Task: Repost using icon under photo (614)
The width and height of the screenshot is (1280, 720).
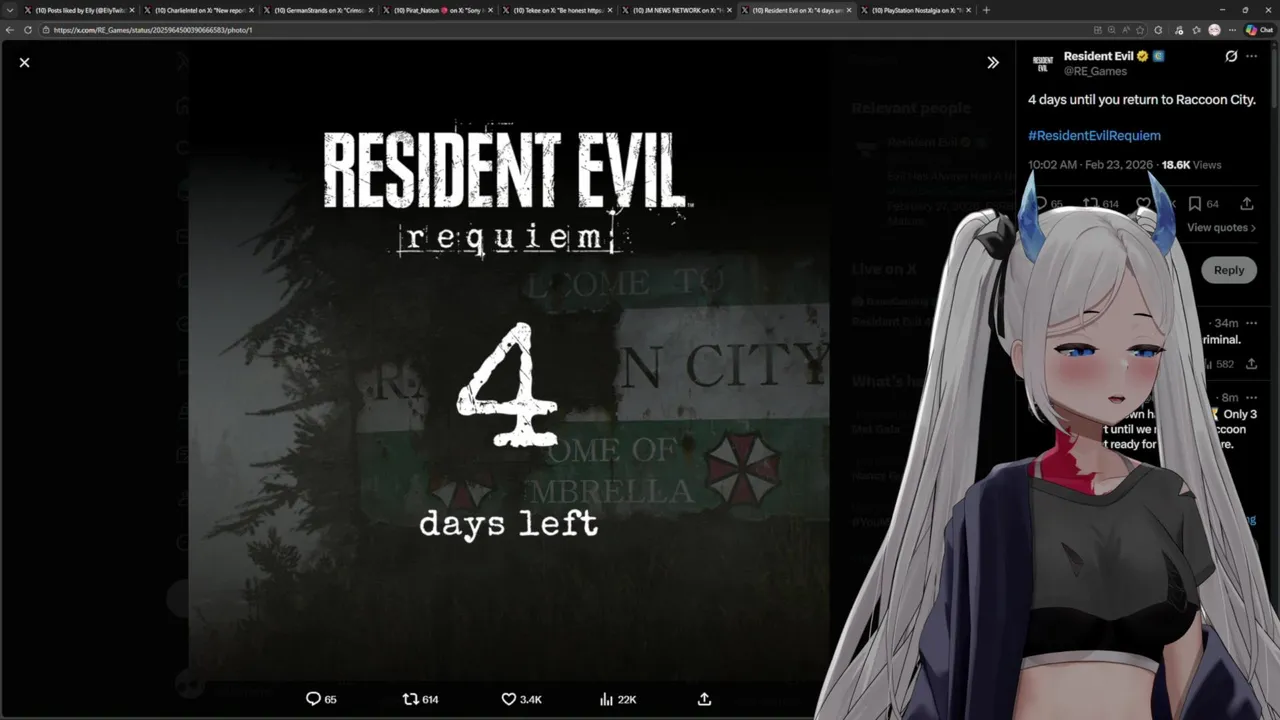Action: 420,699
